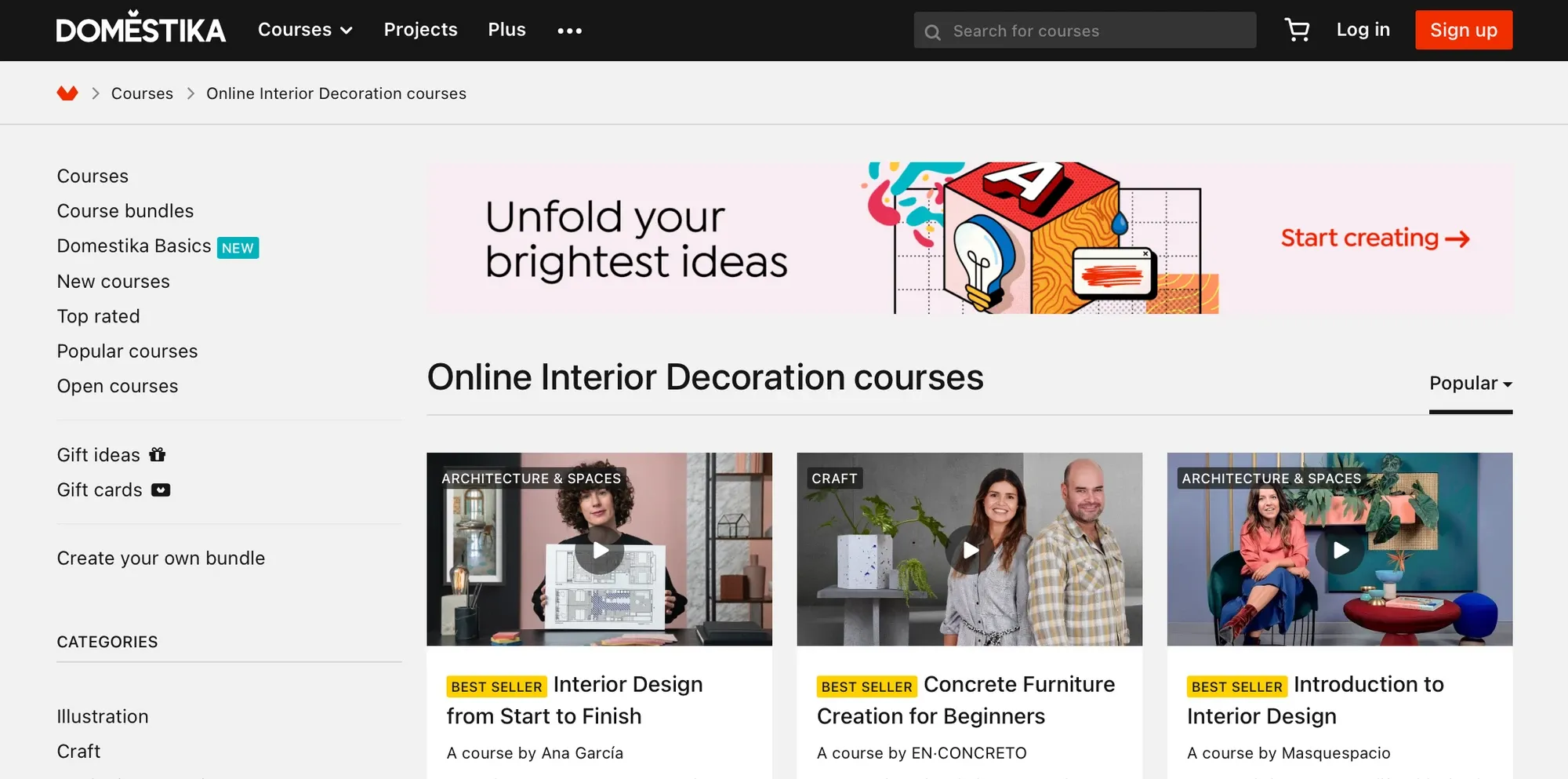The width and height of the screenshot is (1568, 779).
Task: Click BEST SELLER badge on Introduction to Interior Design
Action: pos(1236,686)
